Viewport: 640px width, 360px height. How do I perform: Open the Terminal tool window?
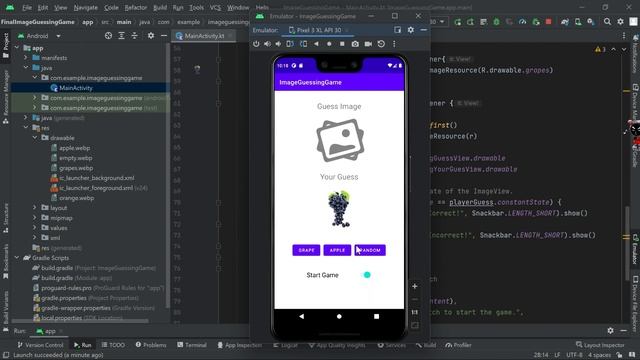(192, 345)
